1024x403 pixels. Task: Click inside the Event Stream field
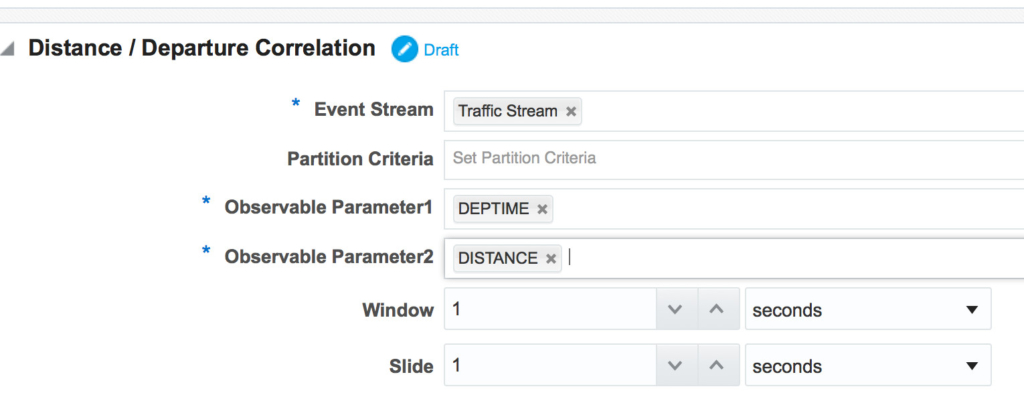[734, 111]
